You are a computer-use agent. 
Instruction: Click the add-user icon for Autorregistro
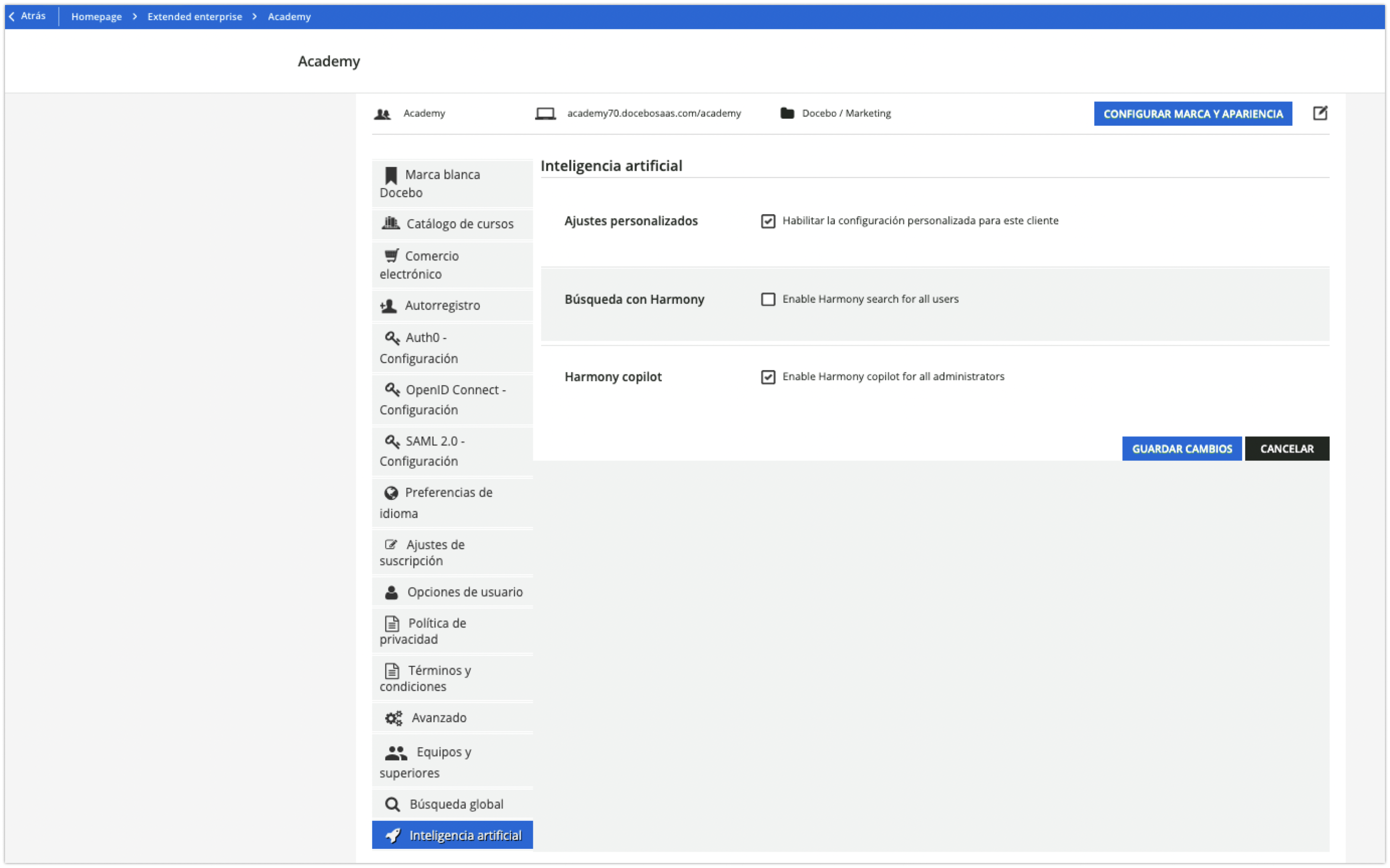389,305
